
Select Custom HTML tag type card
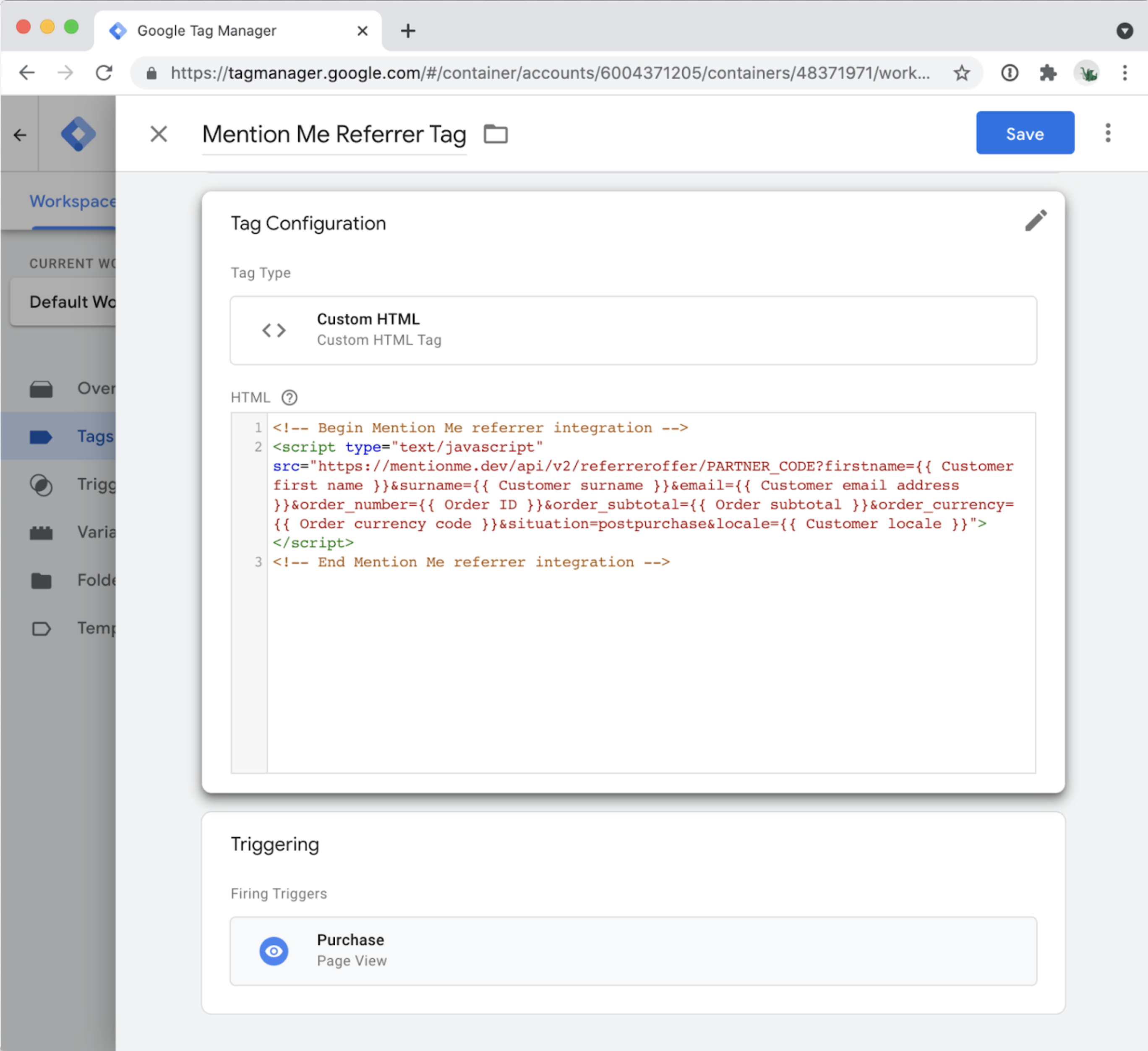633,330
